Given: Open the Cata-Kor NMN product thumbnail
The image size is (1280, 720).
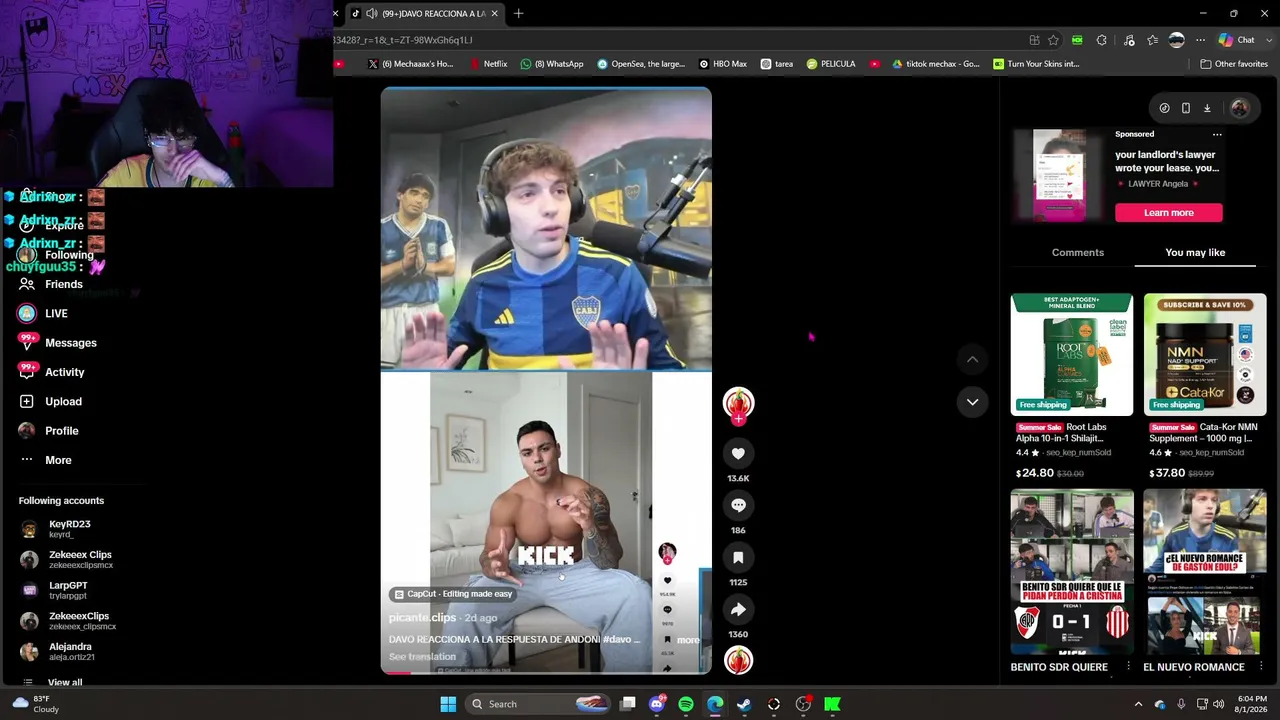Looking at the screenshot, I should tap(1205, 355).
